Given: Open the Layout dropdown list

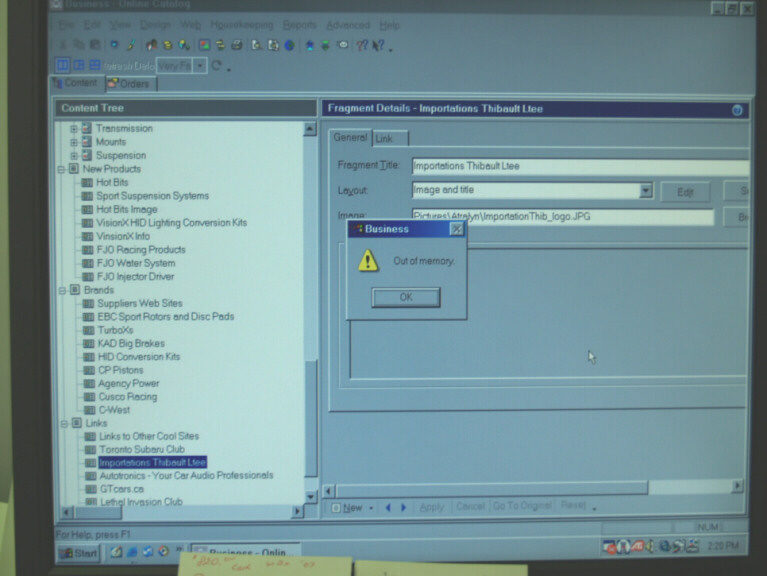Looking at the screenshot, I should pyautogui.click(x=645, y=191).
